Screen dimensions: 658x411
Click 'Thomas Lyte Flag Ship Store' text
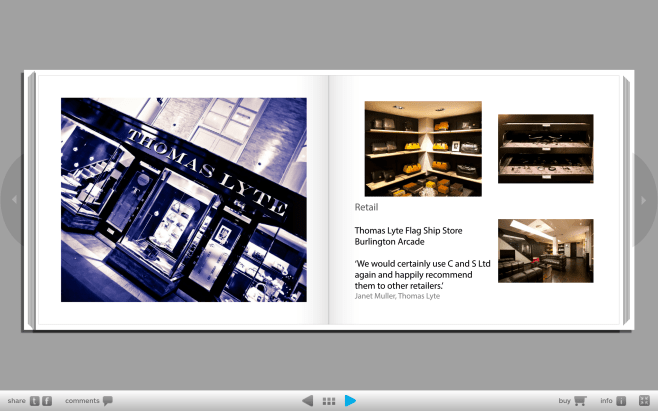coord(408,230)
